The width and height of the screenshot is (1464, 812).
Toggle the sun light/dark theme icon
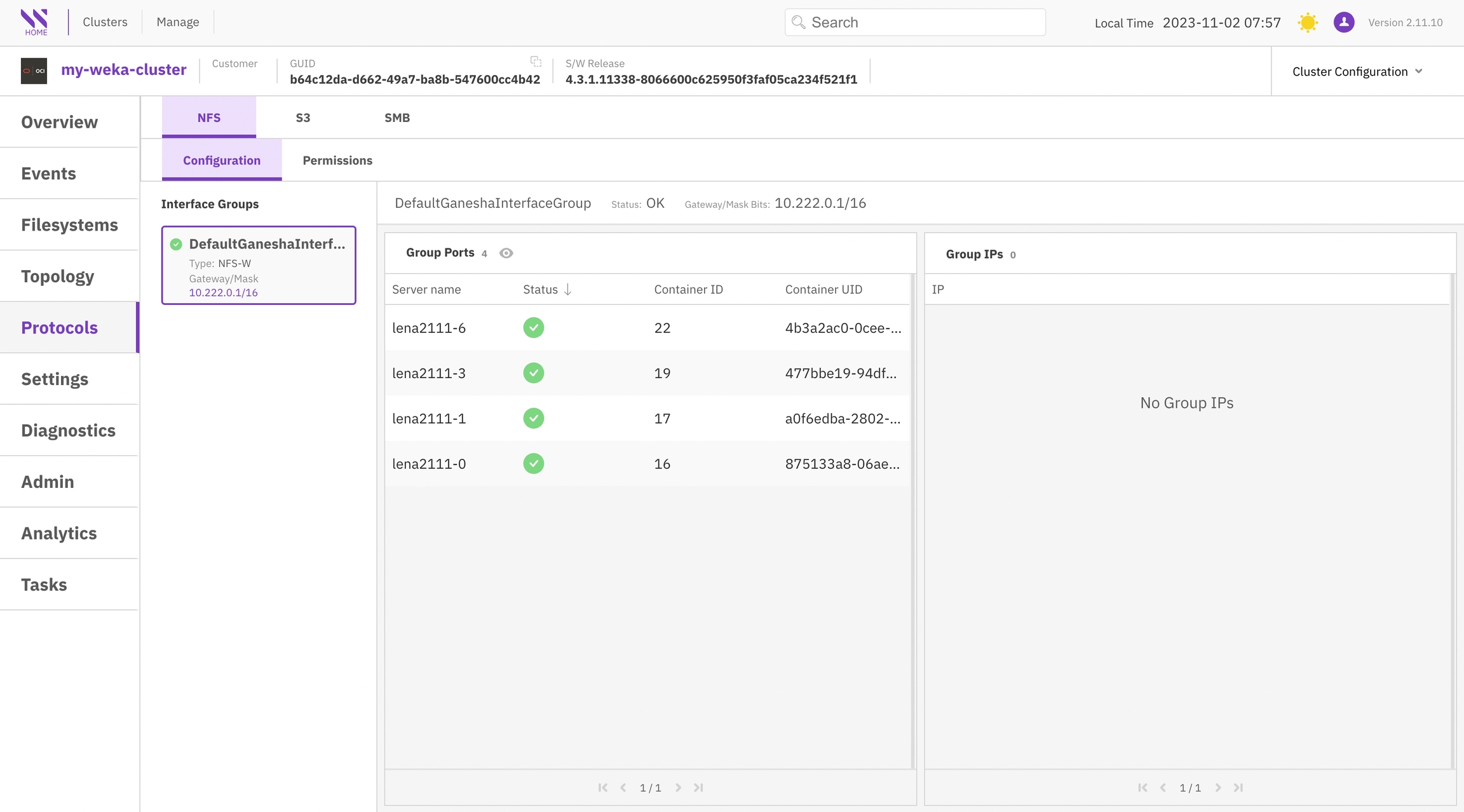1308,23
